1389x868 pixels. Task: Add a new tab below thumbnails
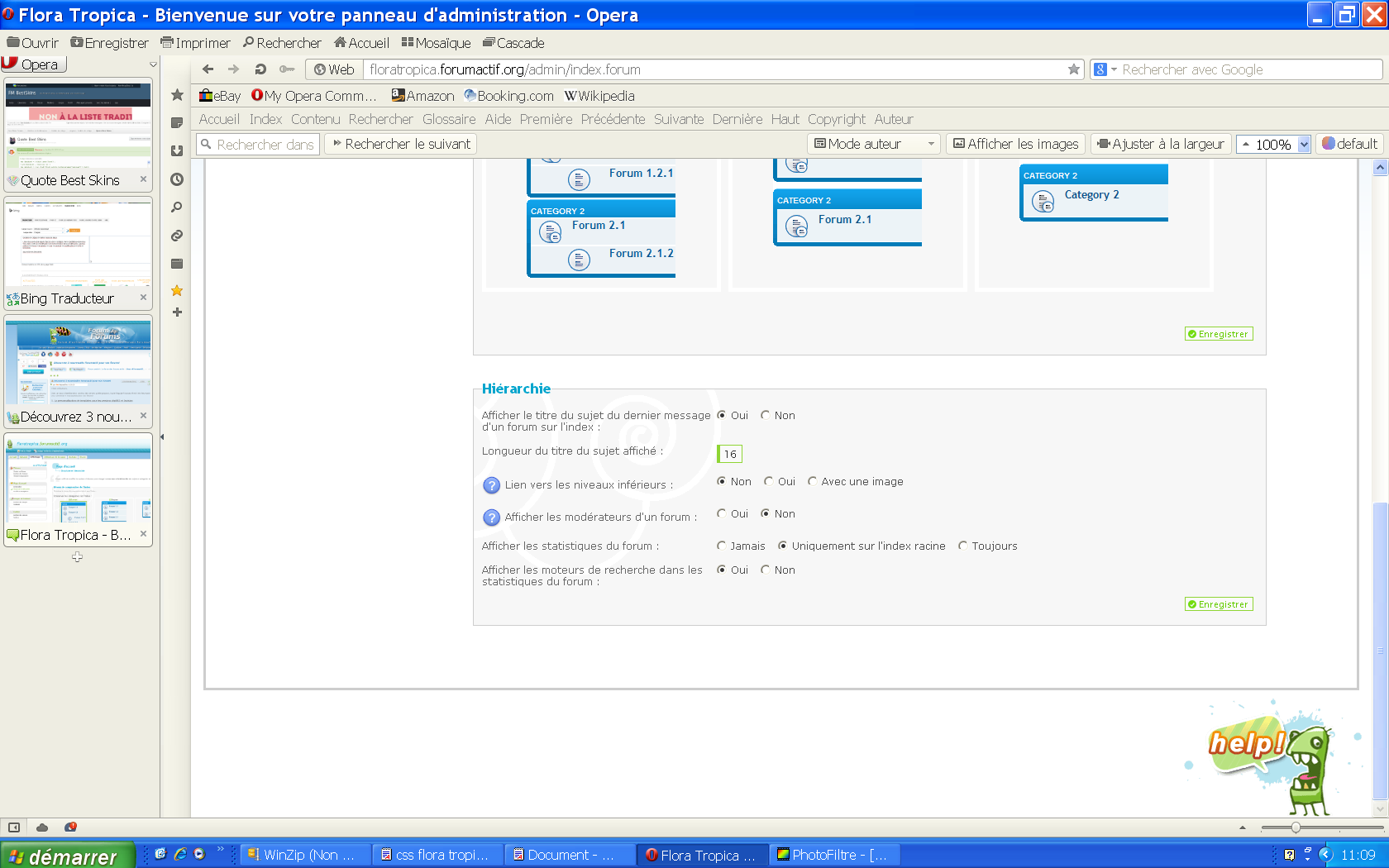78,557
